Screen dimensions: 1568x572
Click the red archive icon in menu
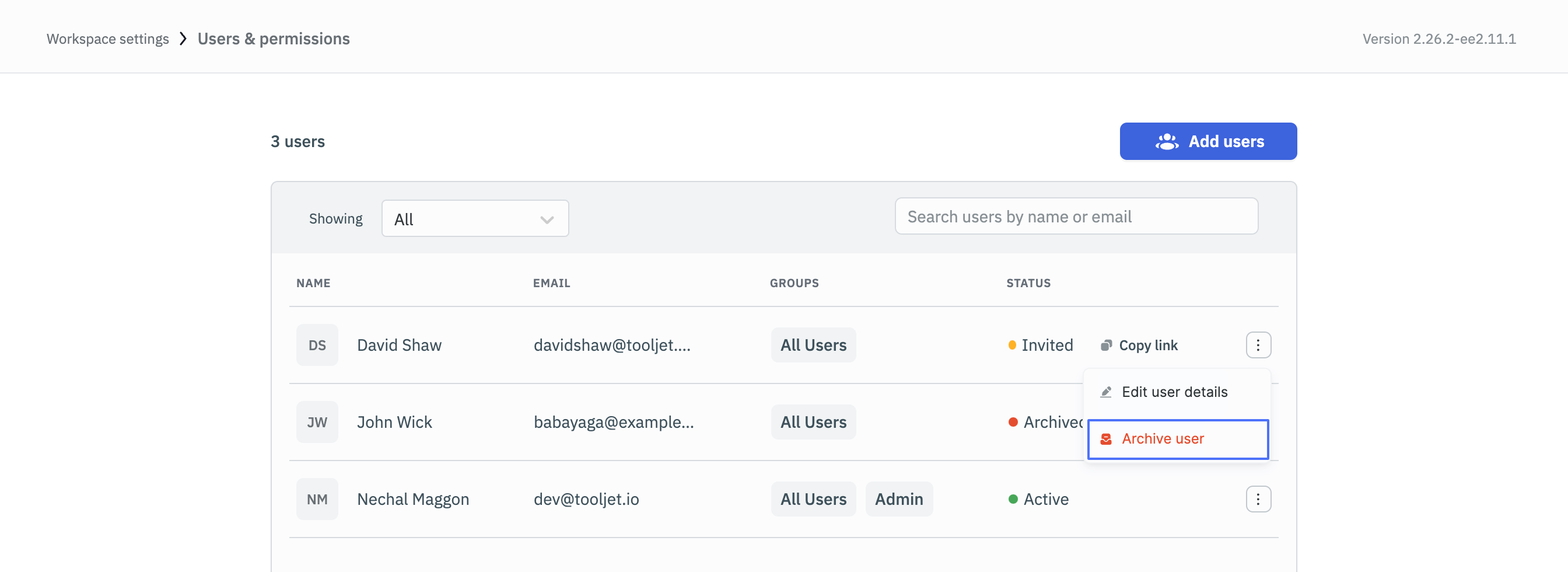(1106, 438)
